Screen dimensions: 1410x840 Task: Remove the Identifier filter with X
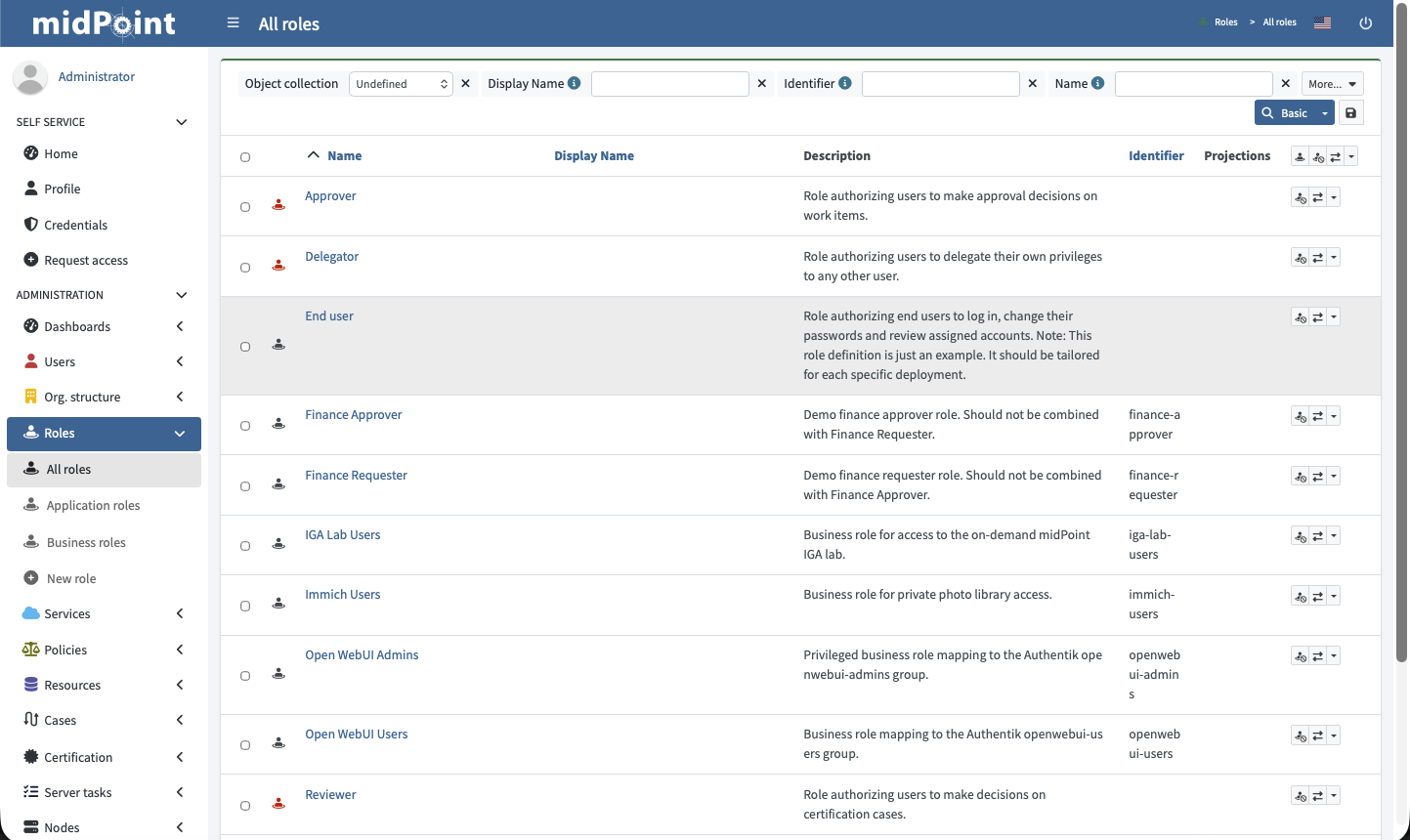coord(1033,84)
